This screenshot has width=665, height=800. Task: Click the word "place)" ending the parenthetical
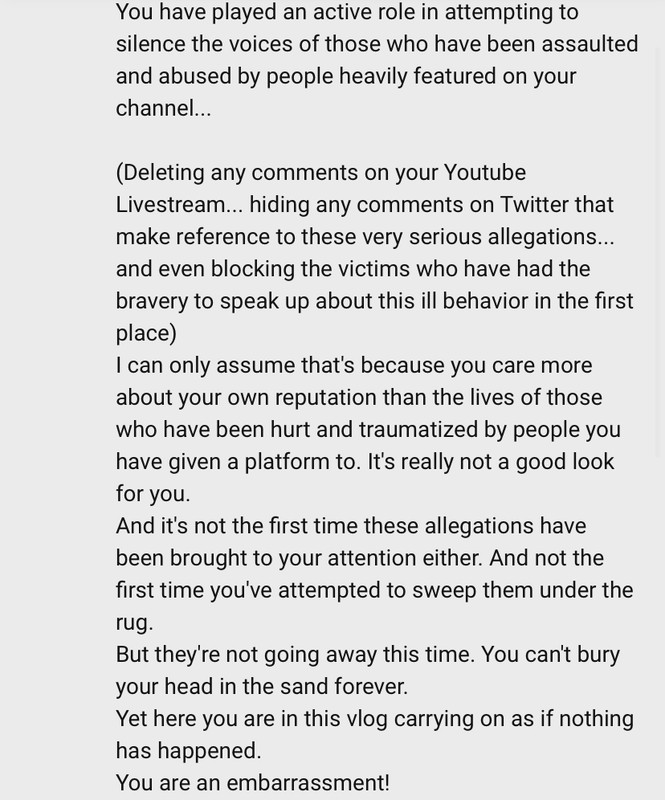point(146,333)
